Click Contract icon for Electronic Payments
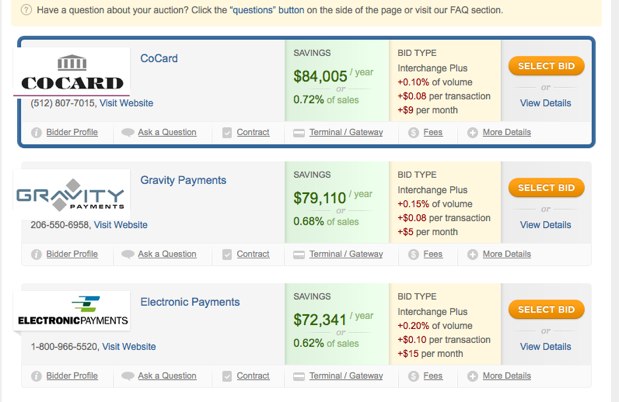Image resolution: width=619 pixels, height=402 pixels. click(227, 376)
